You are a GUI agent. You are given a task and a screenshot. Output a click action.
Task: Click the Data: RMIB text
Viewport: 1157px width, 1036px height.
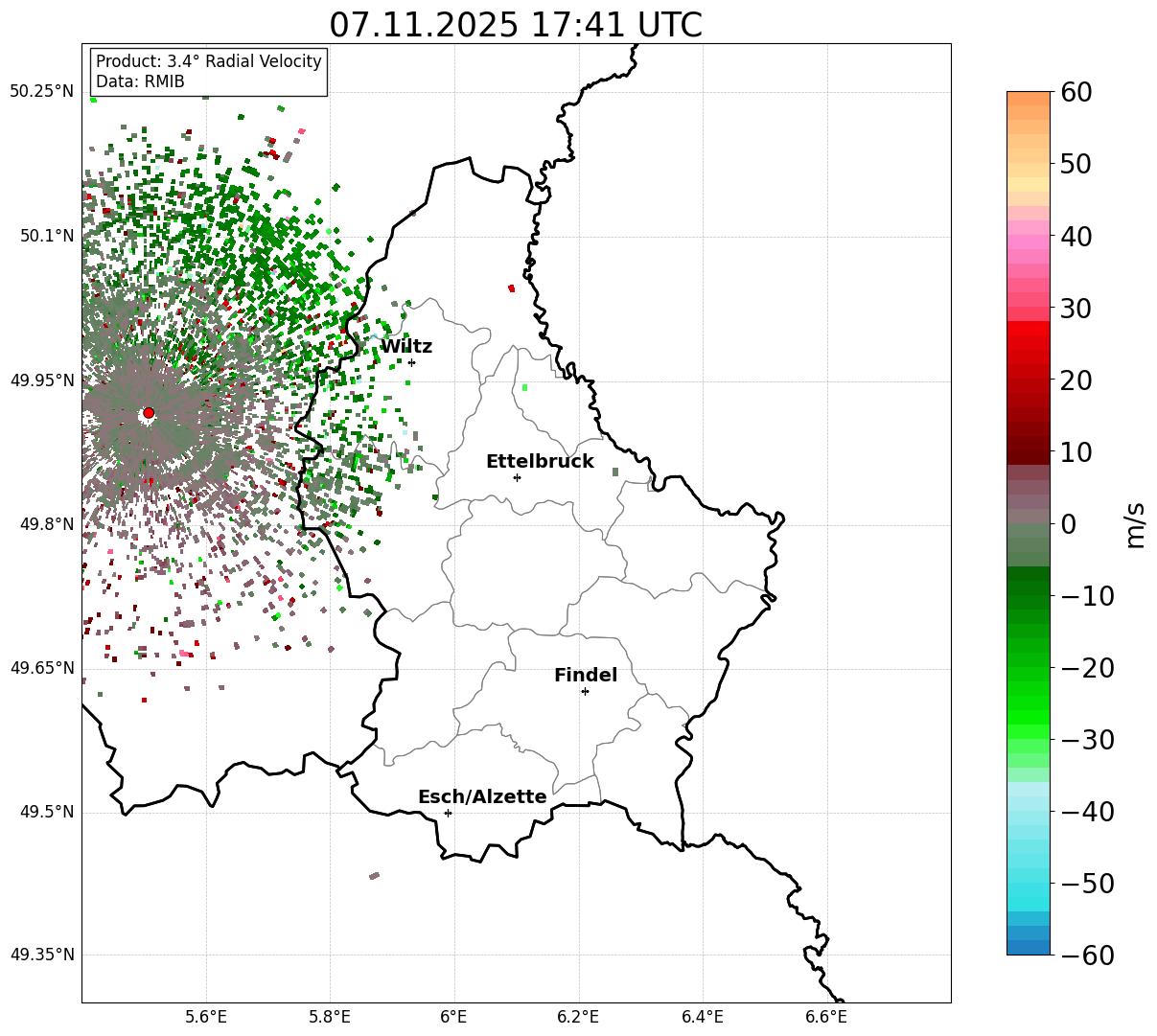(x=140, y=82)
